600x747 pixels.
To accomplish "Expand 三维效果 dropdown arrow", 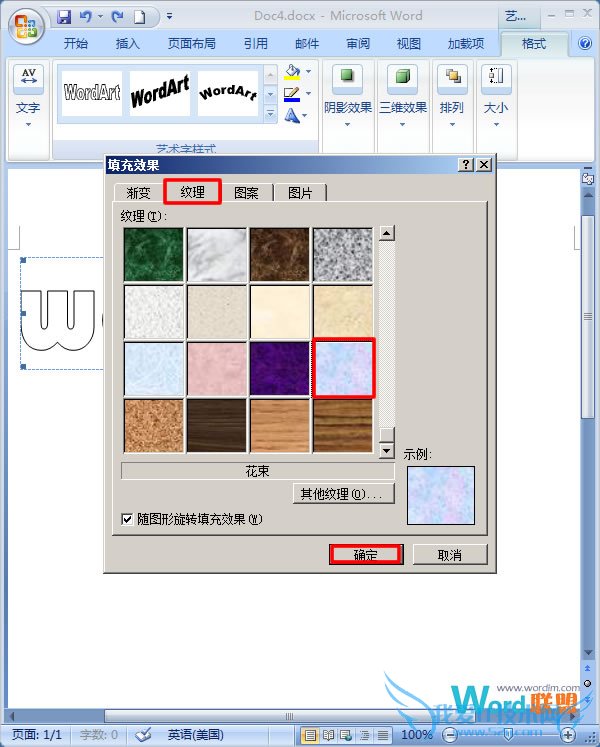I will (x=403, y=125).
